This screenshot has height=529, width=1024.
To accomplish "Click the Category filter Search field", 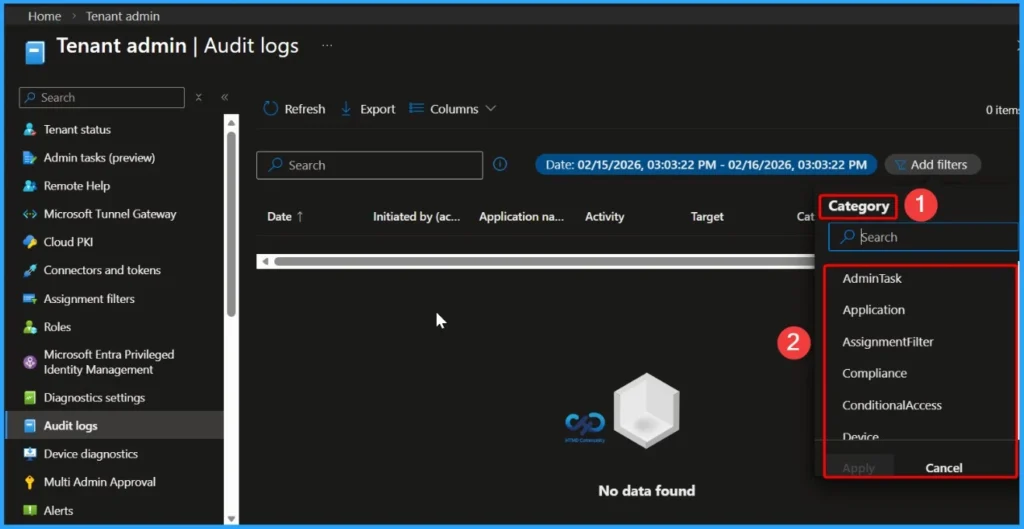I will tap(923, 237).
